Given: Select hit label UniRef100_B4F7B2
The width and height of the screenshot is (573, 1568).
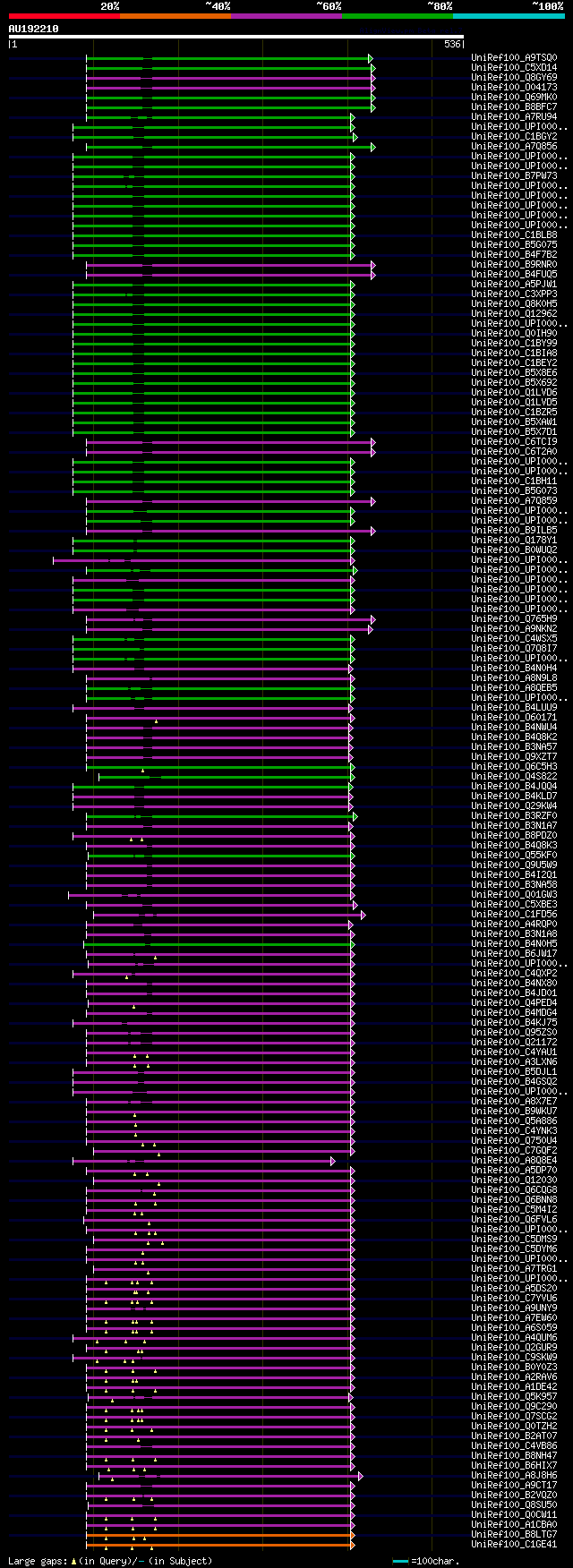Looking at the screenshot, I should pyautogui.click(x=514, y=255).
